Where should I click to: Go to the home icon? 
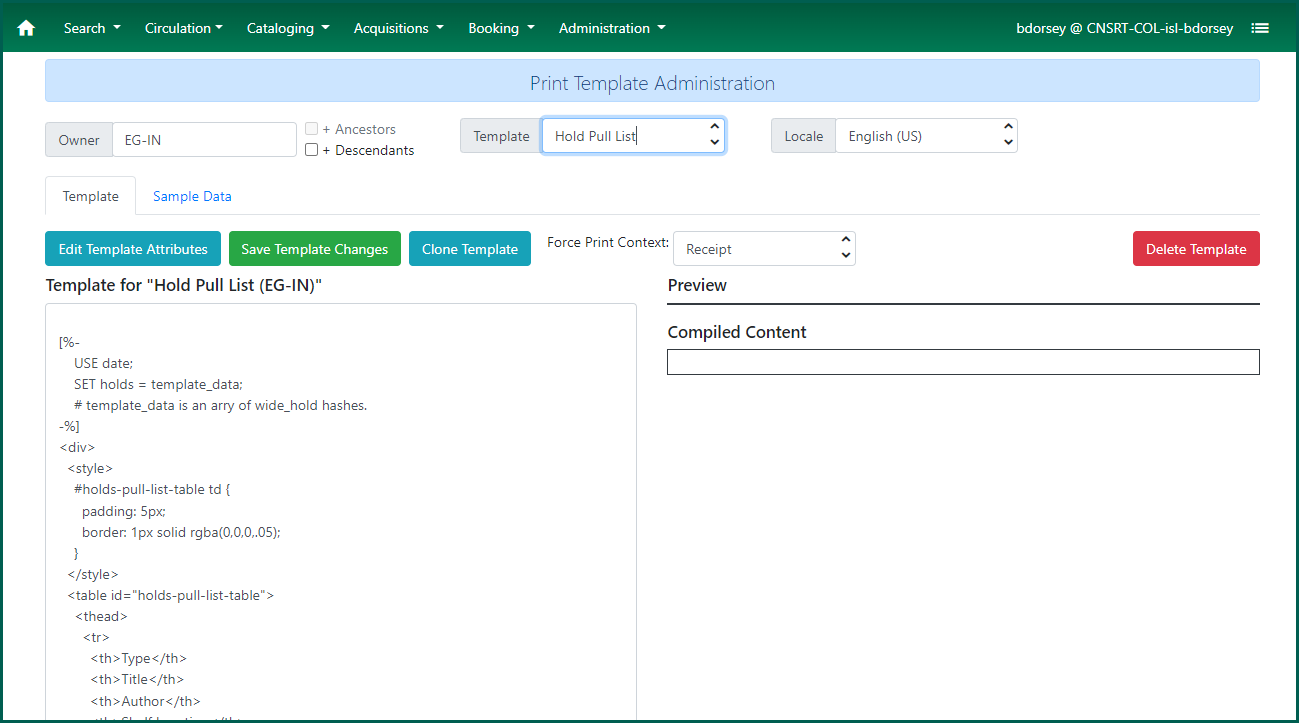pos(26,28)
